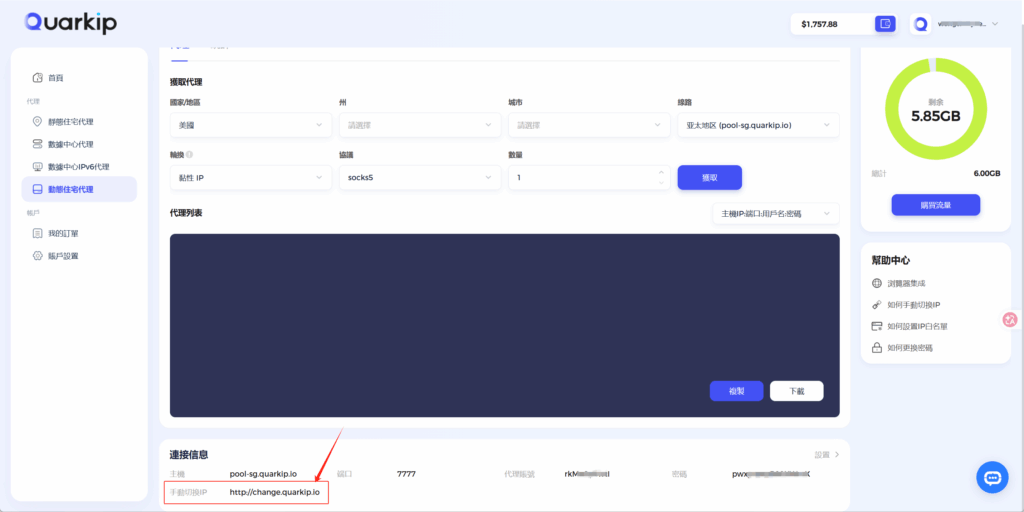Image resolution: width=1024 pixels, height=512 pixels.
Task: Click the 購買流量 button
Action: point(935,205)
